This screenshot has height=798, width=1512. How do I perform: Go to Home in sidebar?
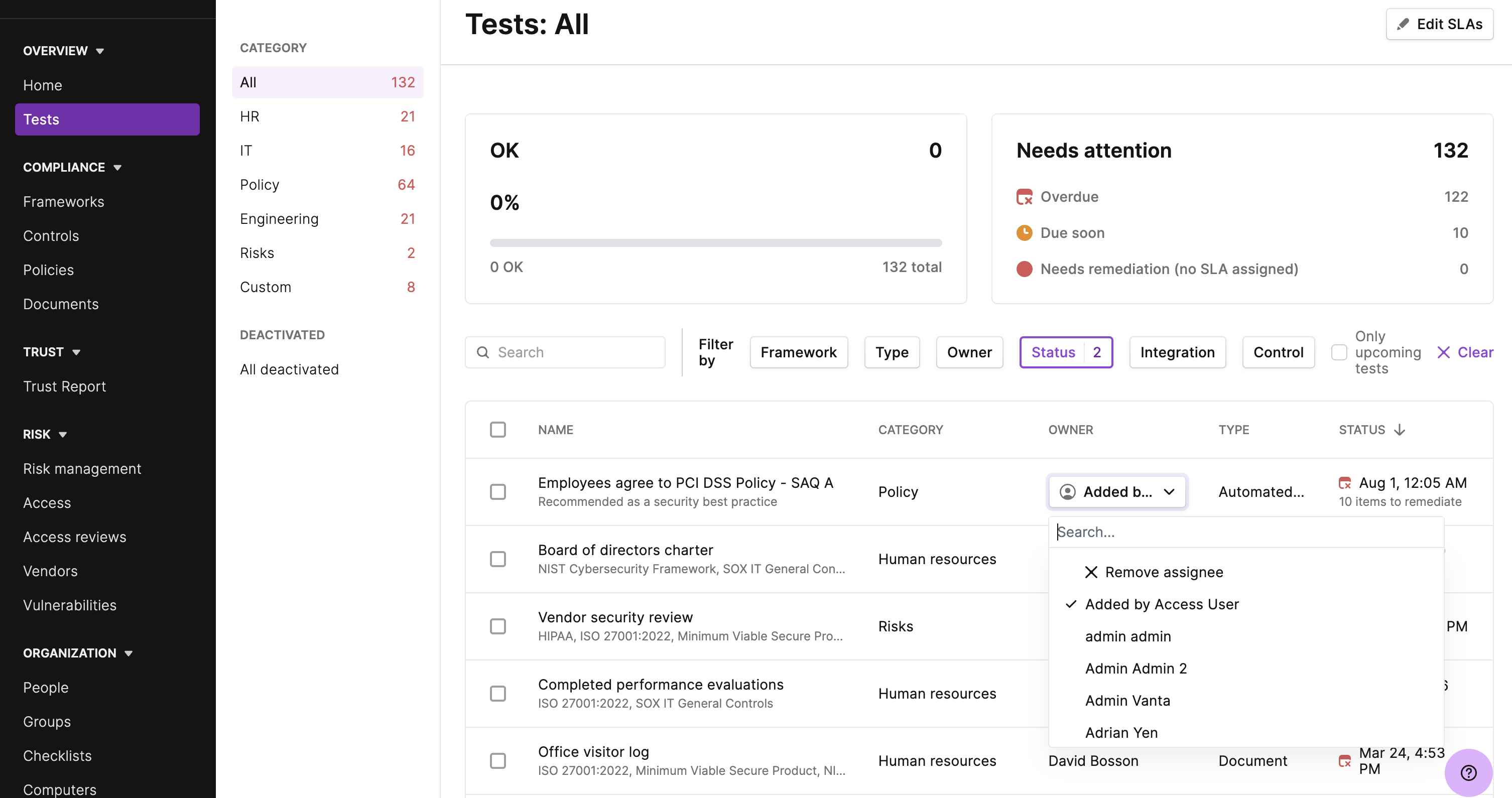[42, 85]
